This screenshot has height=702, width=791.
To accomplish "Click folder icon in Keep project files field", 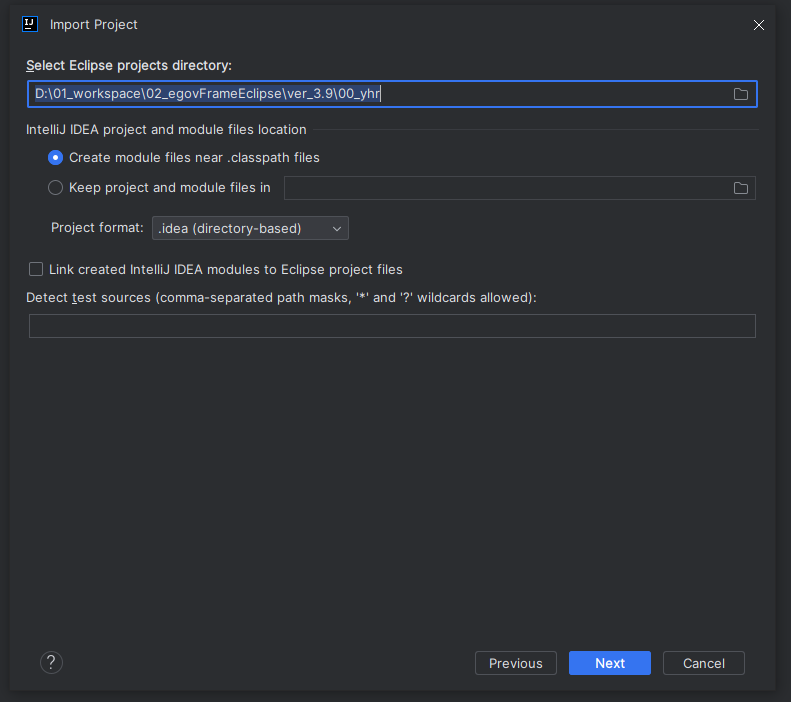I will [x=741, y=188].
